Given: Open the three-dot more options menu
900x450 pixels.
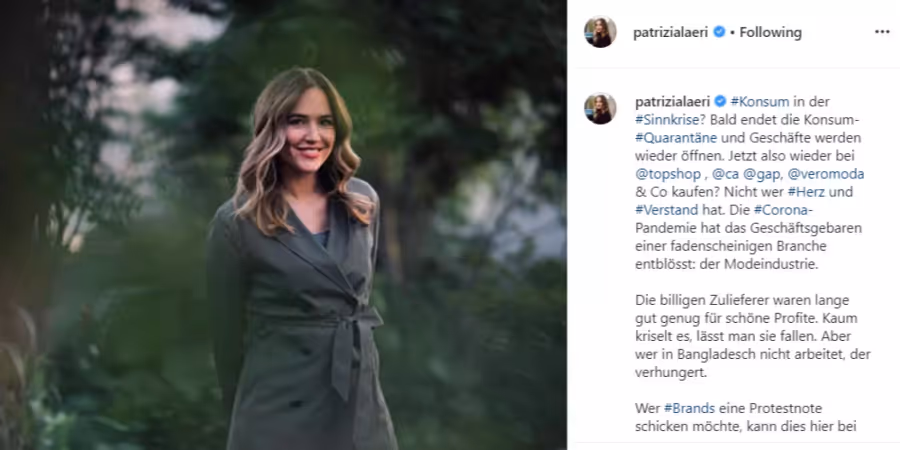Looking at the screenshot, I should coord(882,32).
